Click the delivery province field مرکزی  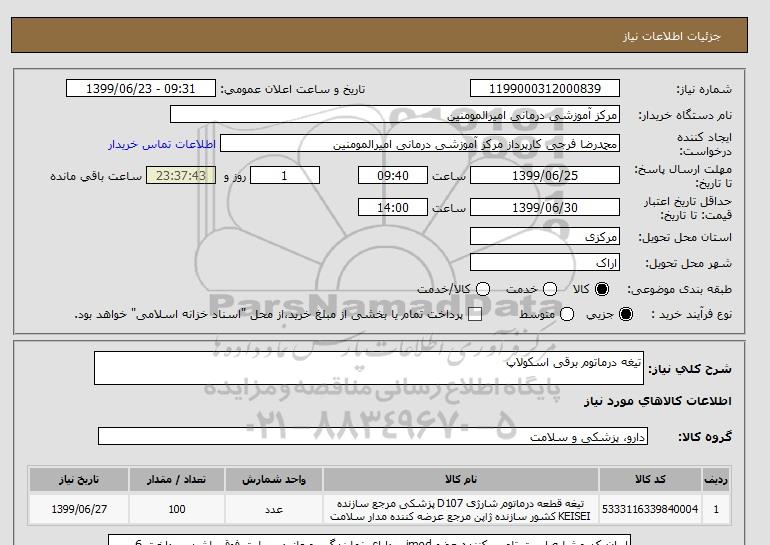545,237
